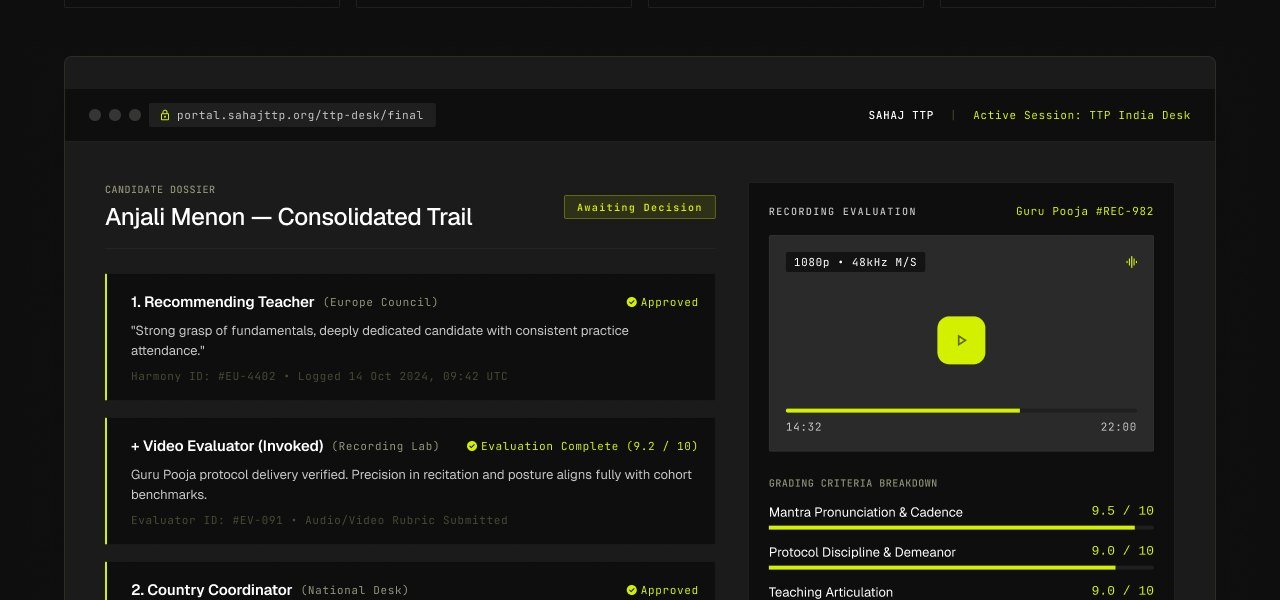Click the Mantra Pronunciation & Cadence score bar
The height and width of the screenshot is (600, 1280).
coord(961,527)
